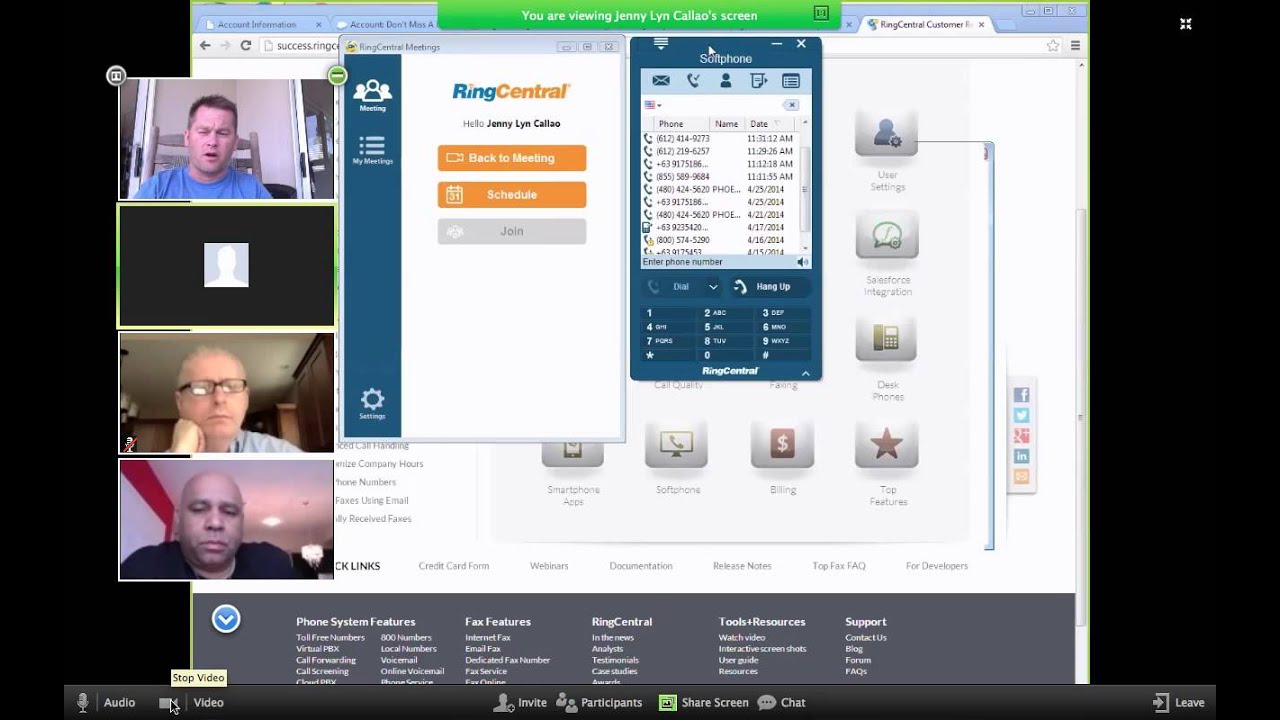Open Chrome menu hamburger icon
Image resolution: width=1280 pixels, height=720 pixels.
[x=1075, y=46]
